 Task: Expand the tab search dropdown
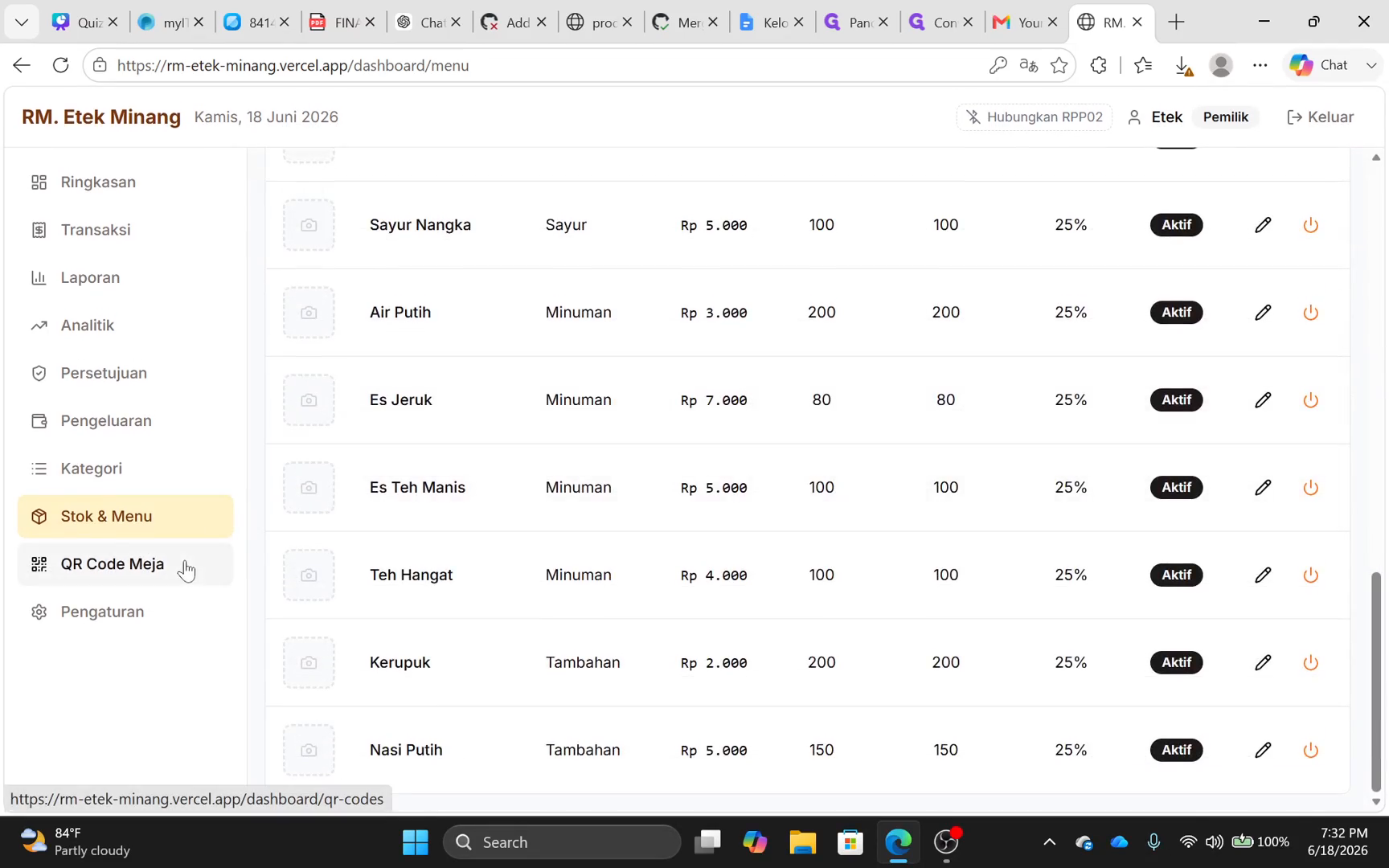(x=22, y=23)
